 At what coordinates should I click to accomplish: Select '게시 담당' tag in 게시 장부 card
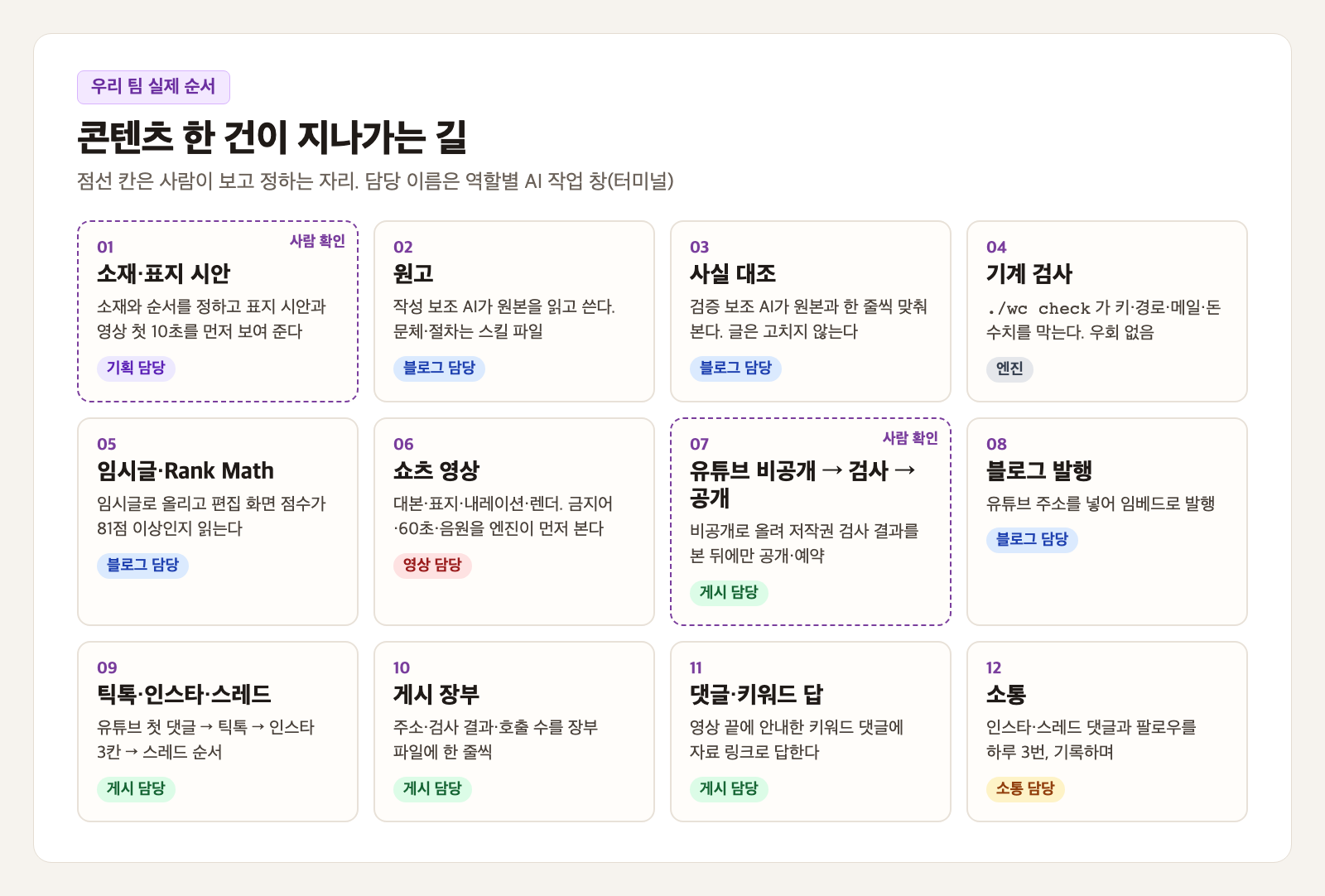click(x=432, y=788)
